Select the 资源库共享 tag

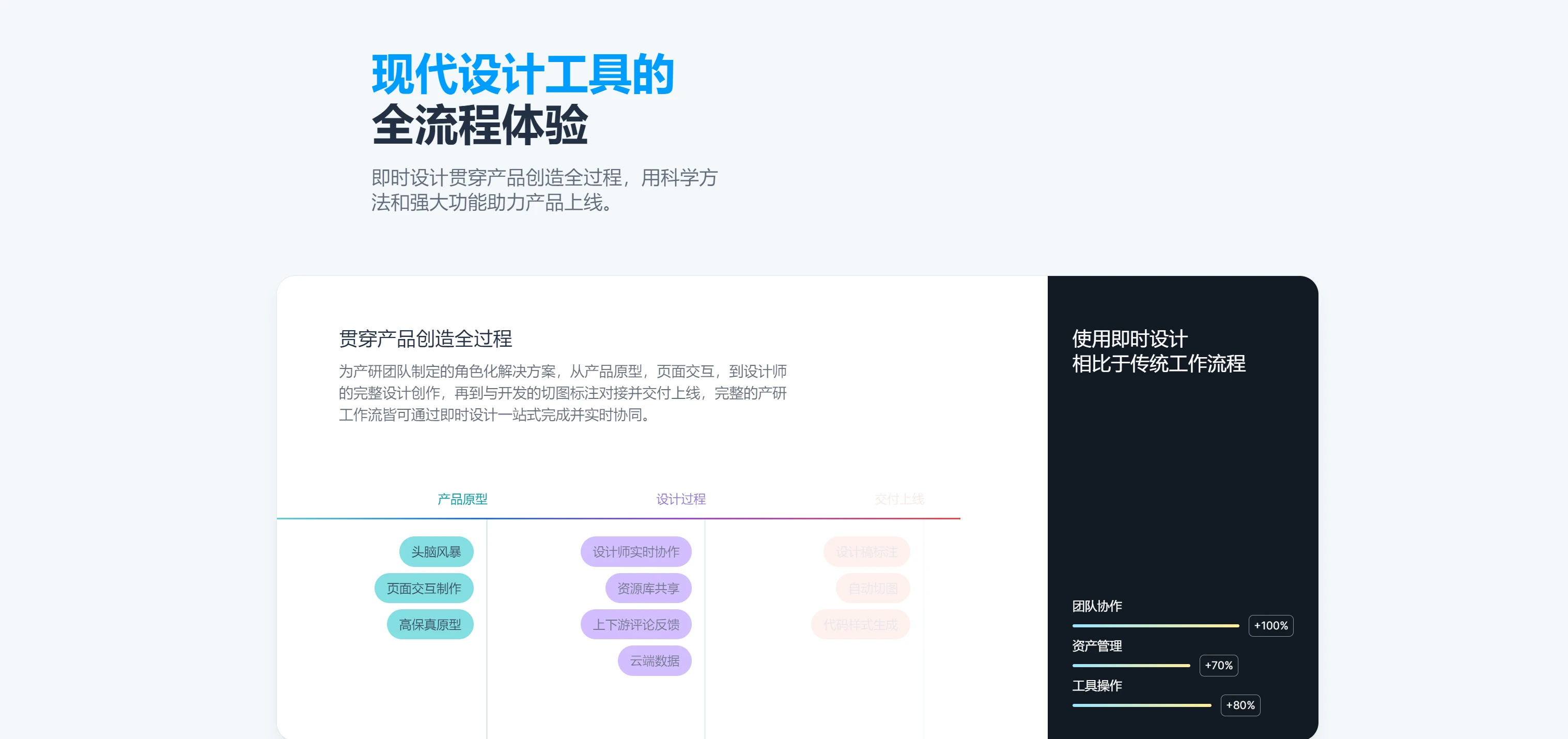coord(648,588)
